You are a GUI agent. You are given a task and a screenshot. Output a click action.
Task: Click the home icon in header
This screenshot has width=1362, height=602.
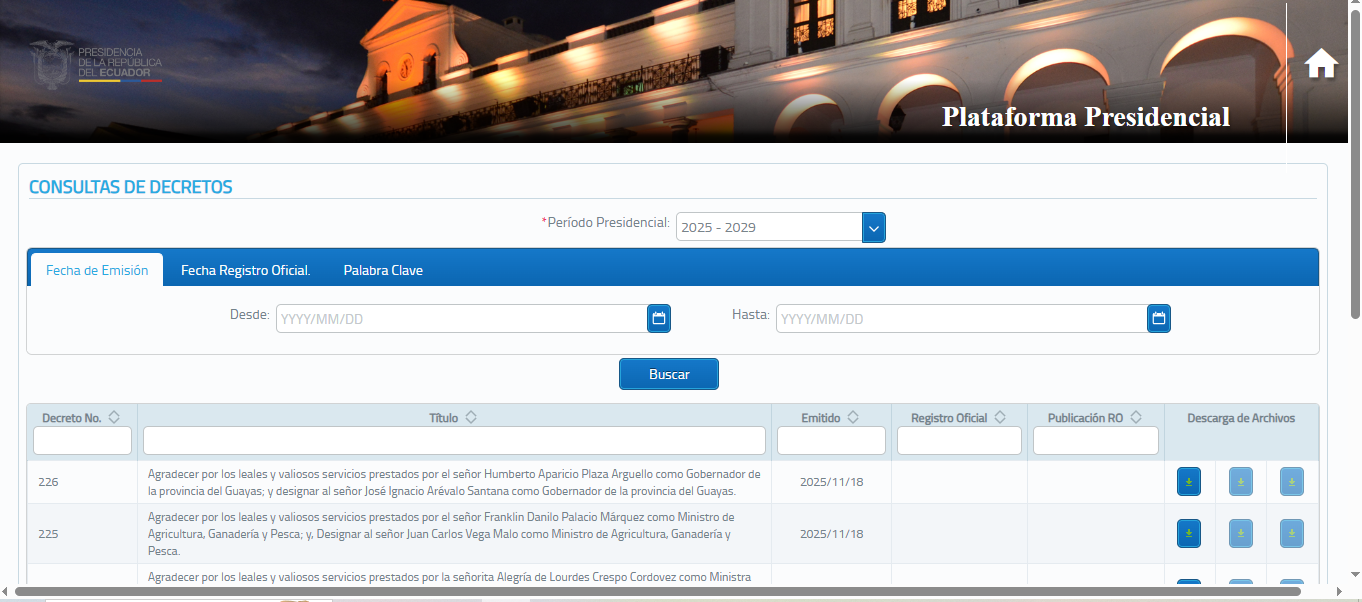1321,64
